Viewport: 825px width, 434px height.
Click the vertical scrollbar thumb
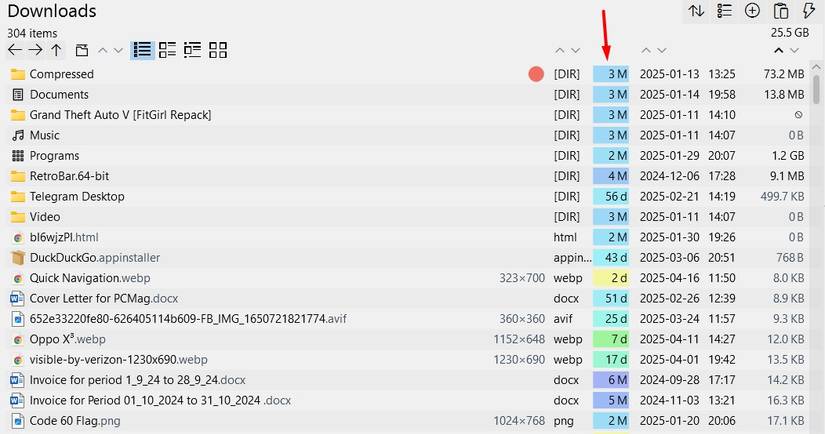[816, 90]
